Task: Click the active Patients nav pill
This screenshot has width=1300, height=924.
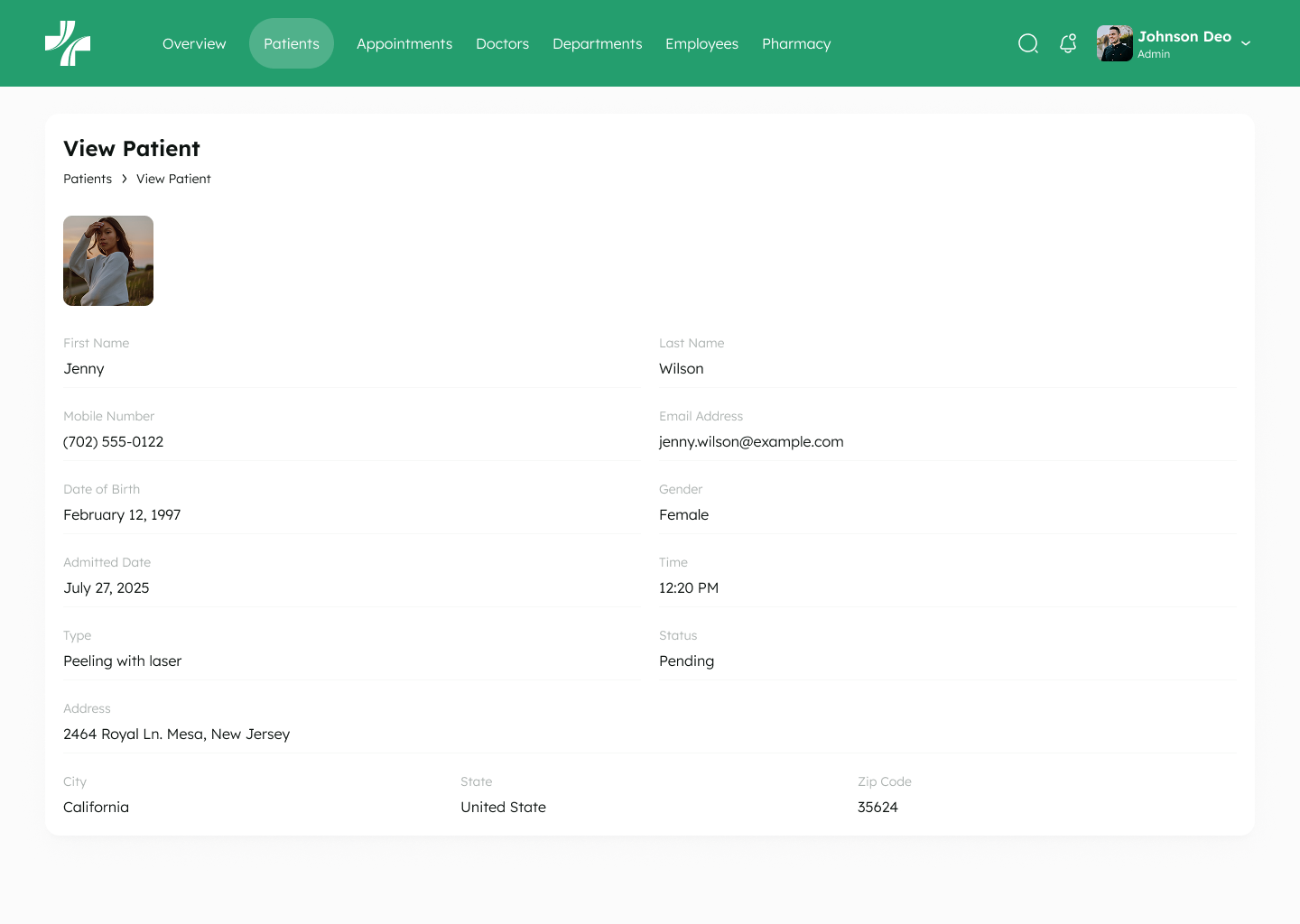Action: point(291,43)
